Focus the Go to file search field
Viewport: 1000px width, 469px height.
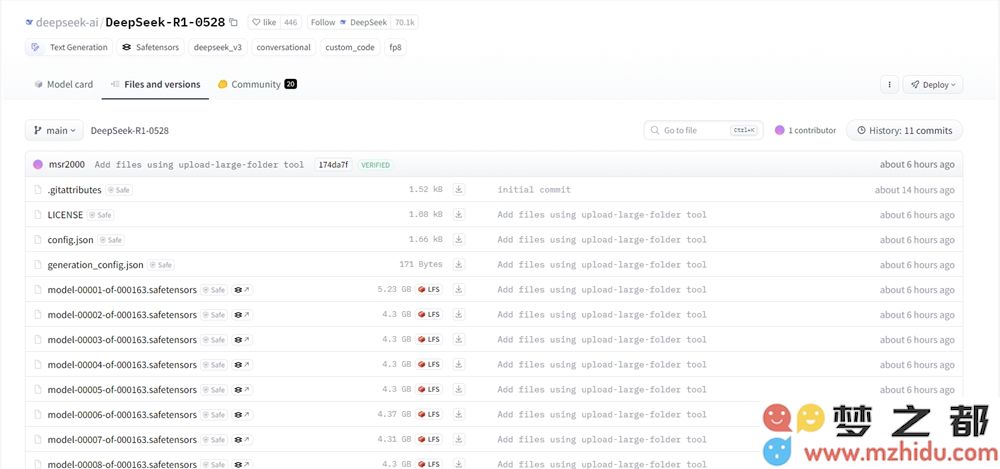click(x=703, y=130)
